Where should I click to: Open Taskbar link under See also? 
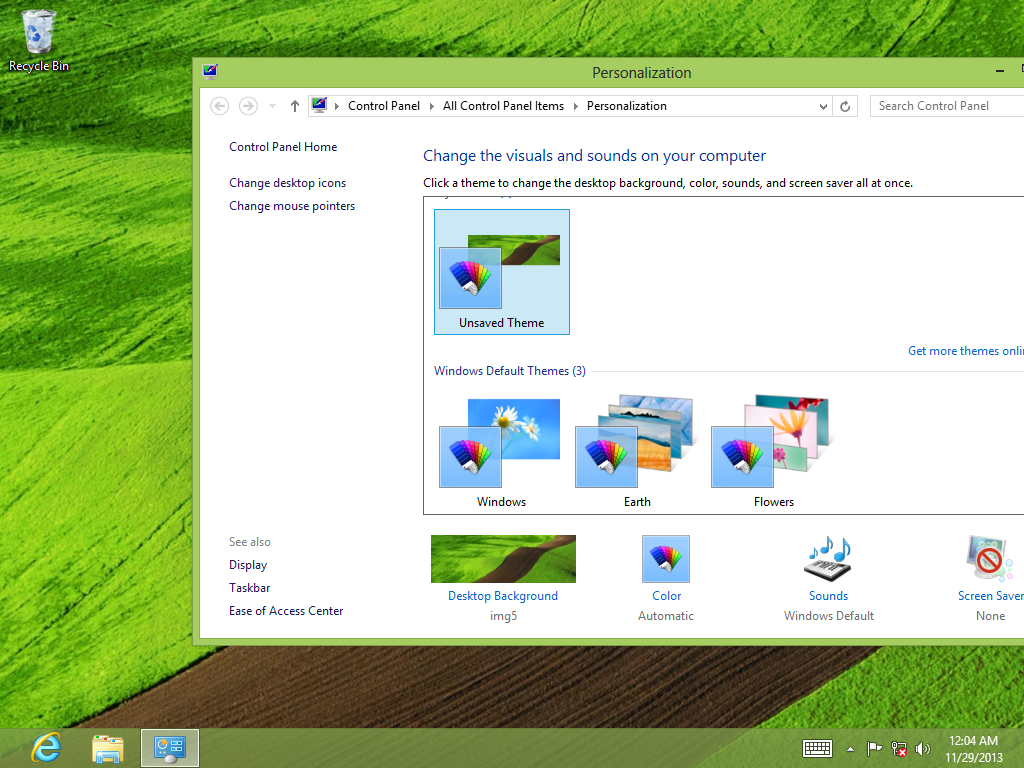coord(249,588)
